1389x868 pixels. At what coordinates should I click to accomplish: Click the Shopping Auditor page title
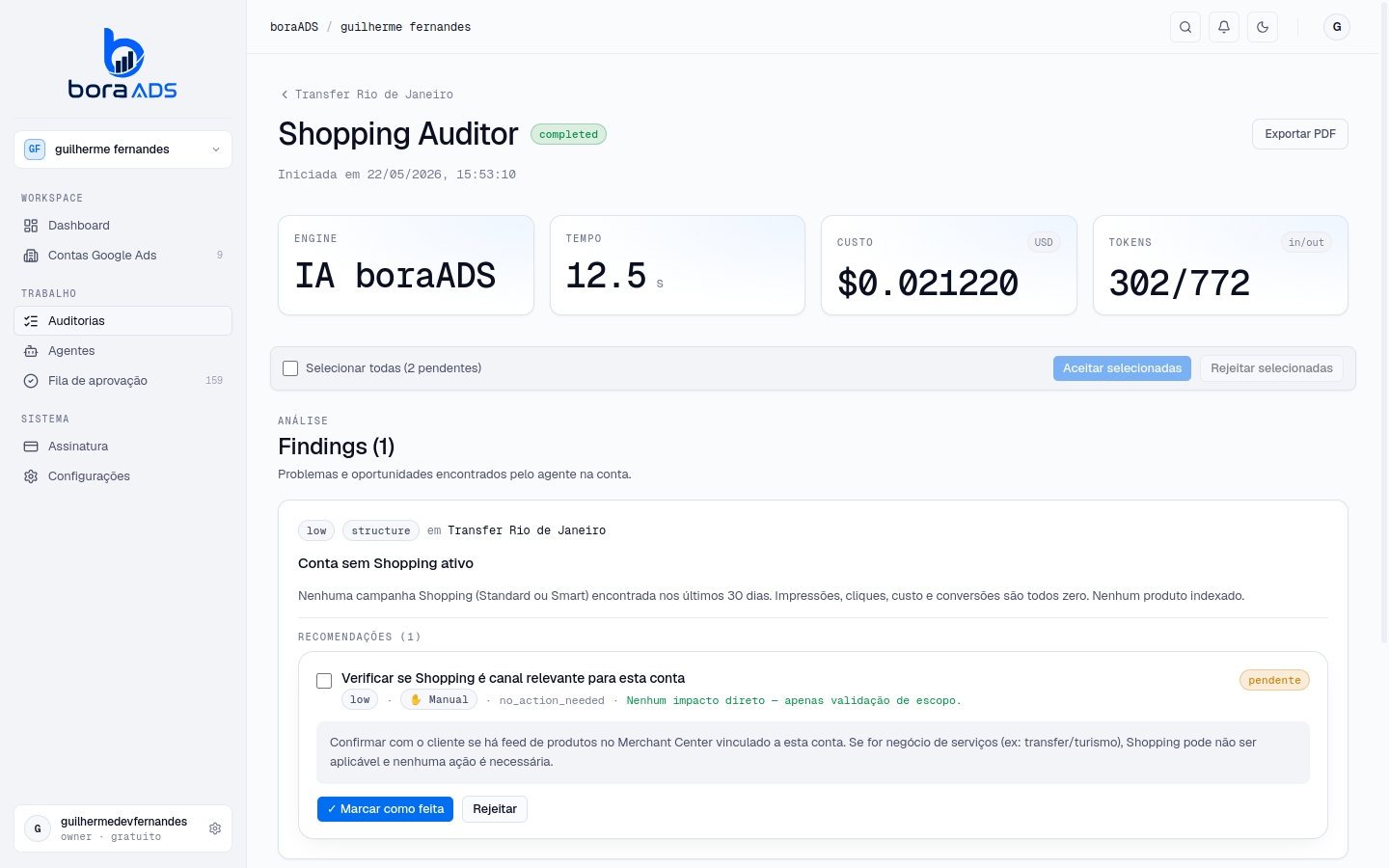[398, 134]
